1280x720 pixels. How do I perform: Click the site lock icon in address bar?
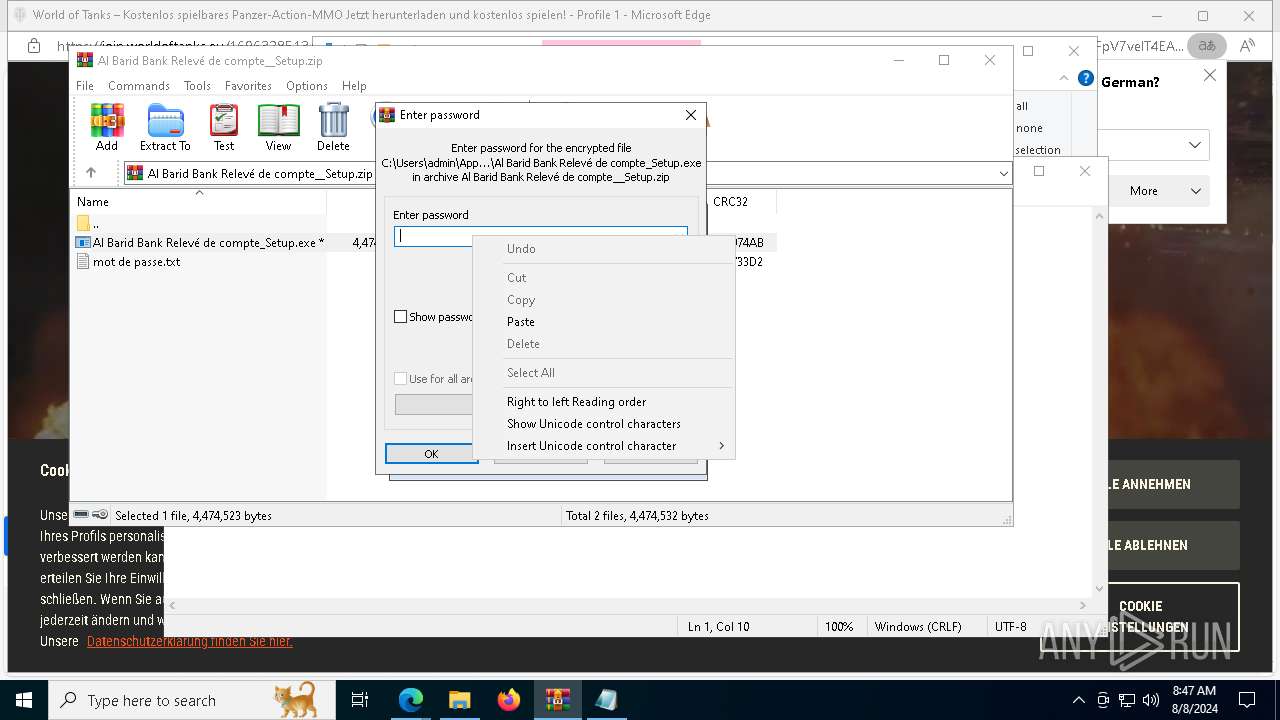(x=34, y=46)
